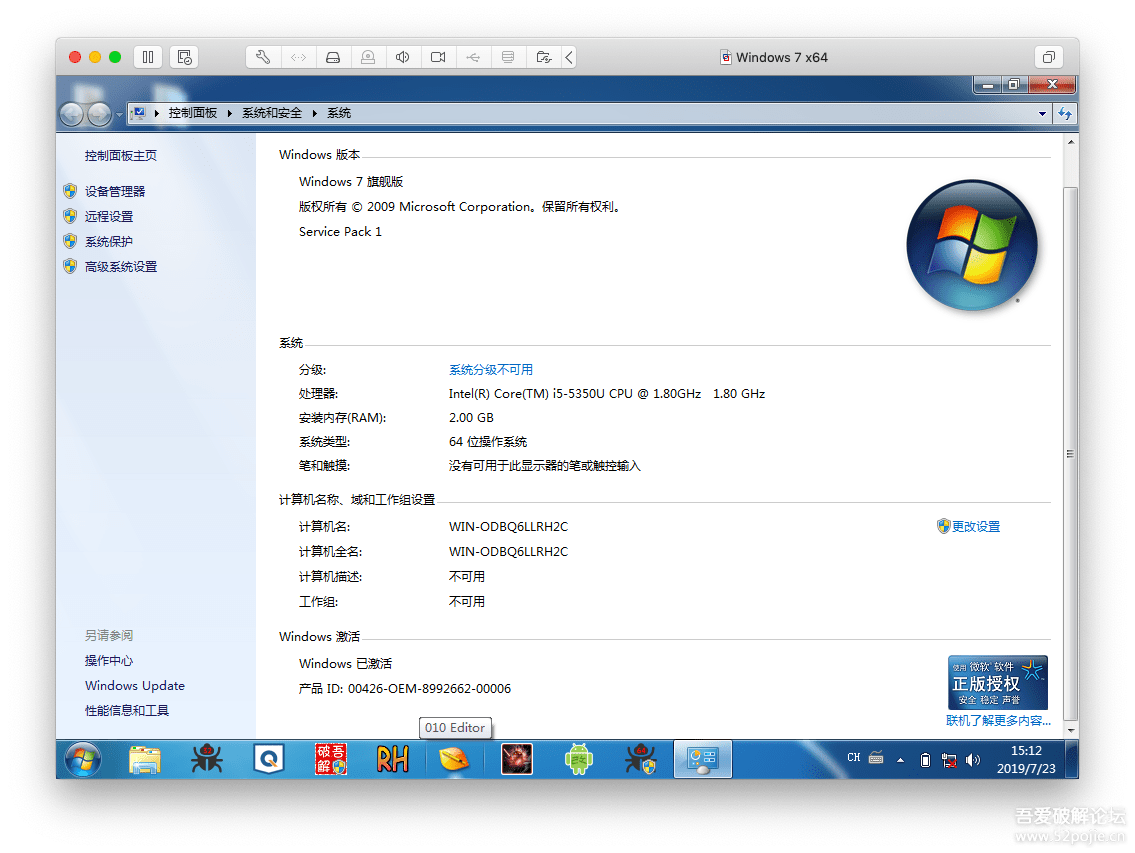Click the scrollbar up arrow
This screenshot has width=1135, height=853.
[x=1071, y=143]
